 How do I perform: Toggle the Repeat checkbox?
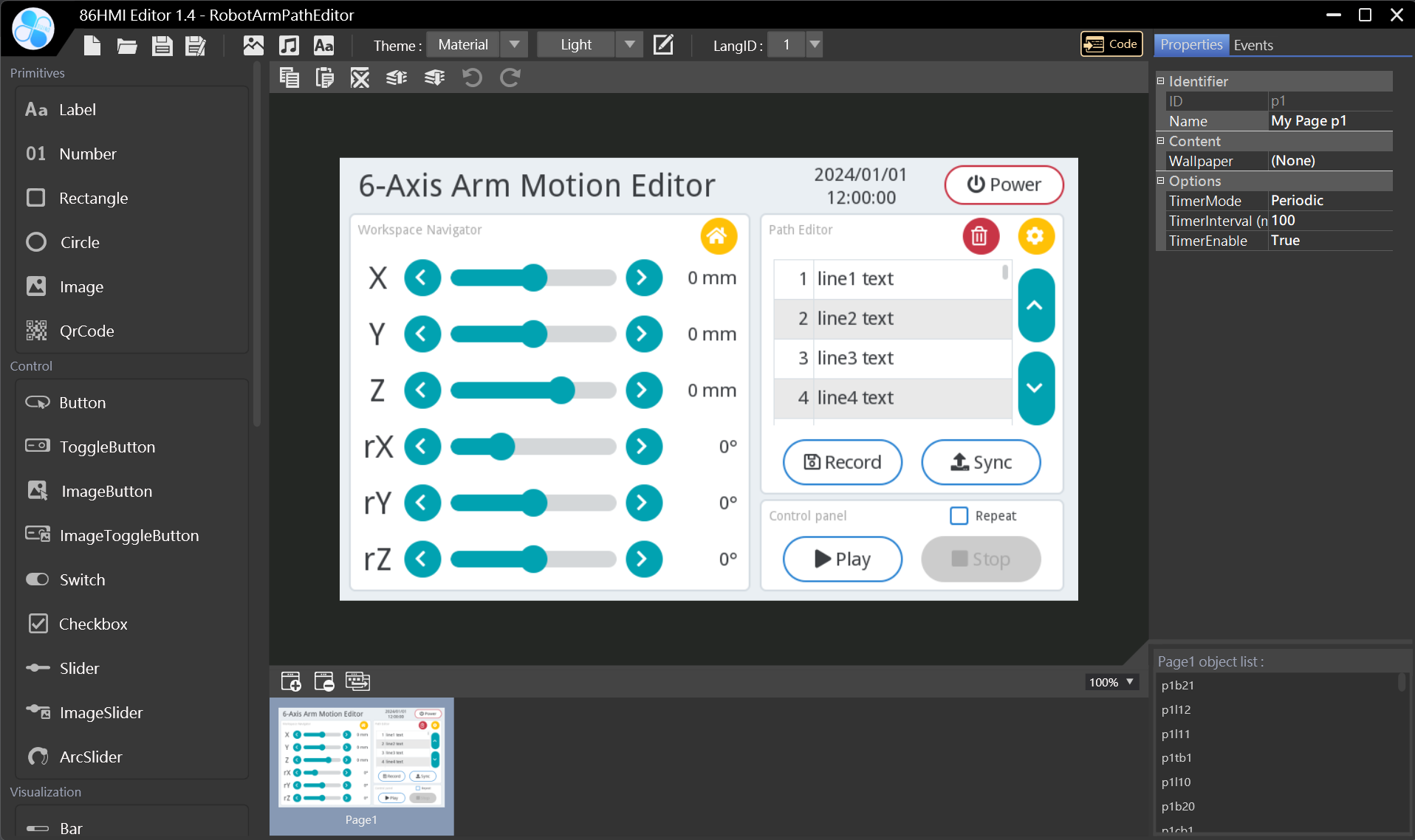click(959, 516)
